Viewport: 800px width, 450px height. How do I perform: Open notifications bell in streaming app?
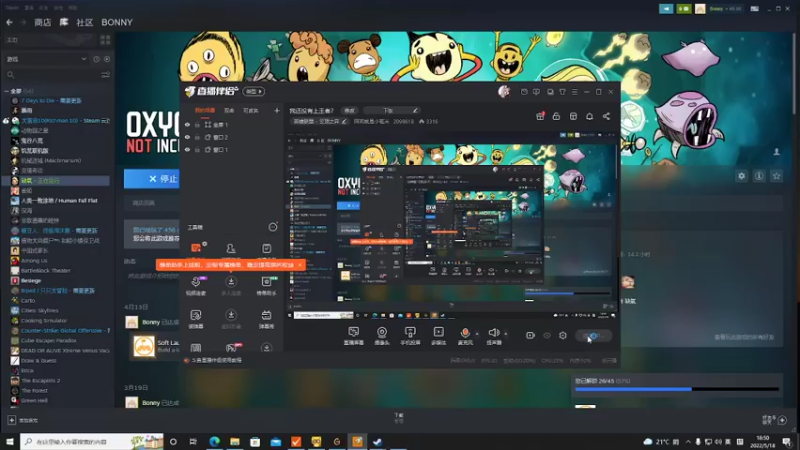pyautogui.click(x=589, y=116)
